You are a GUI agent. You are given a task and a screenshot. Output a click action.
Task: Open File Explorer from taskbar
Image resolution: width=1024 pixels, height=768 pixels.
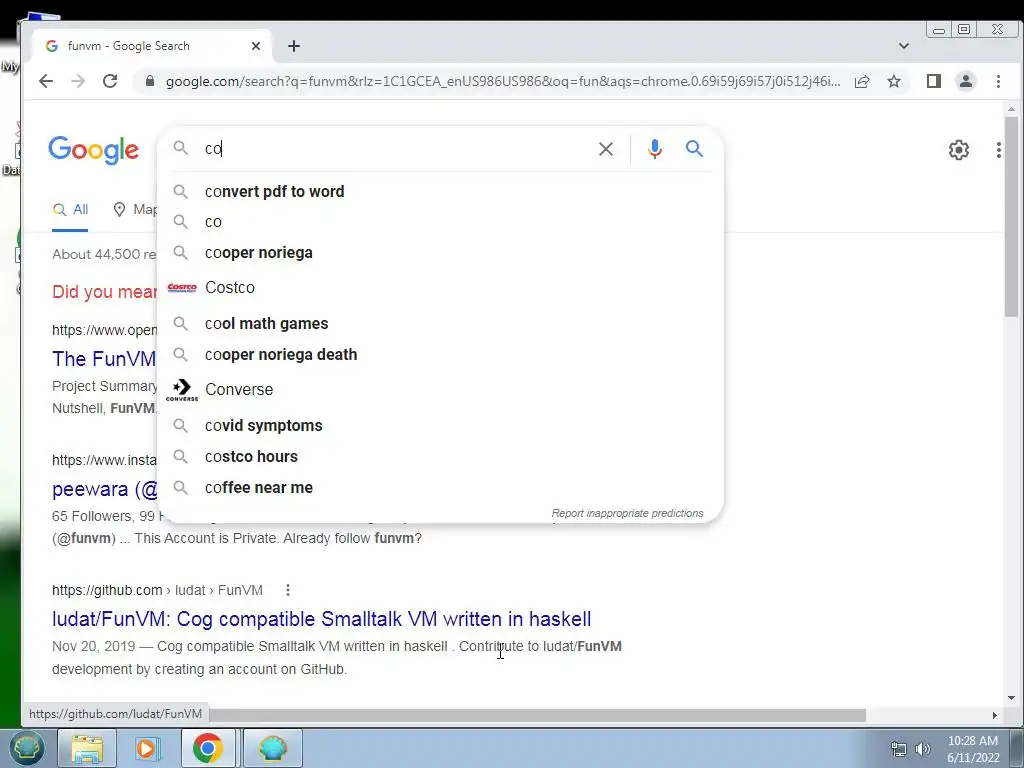(87, 748)
